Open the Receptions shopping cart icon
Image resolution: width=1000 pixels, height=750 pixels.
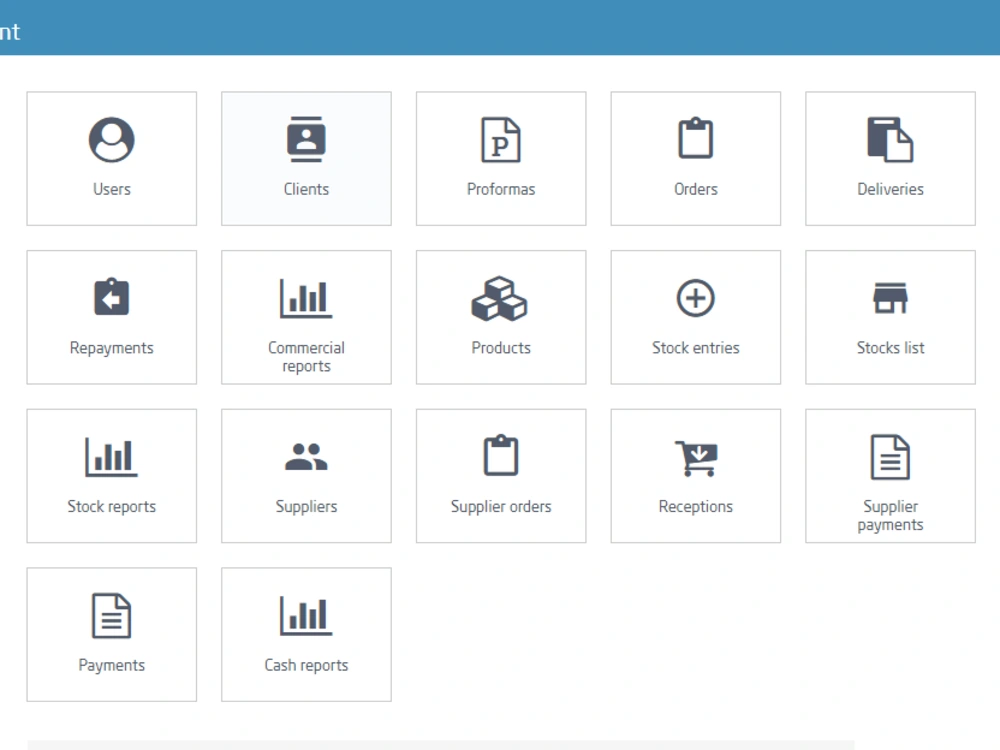696,458
